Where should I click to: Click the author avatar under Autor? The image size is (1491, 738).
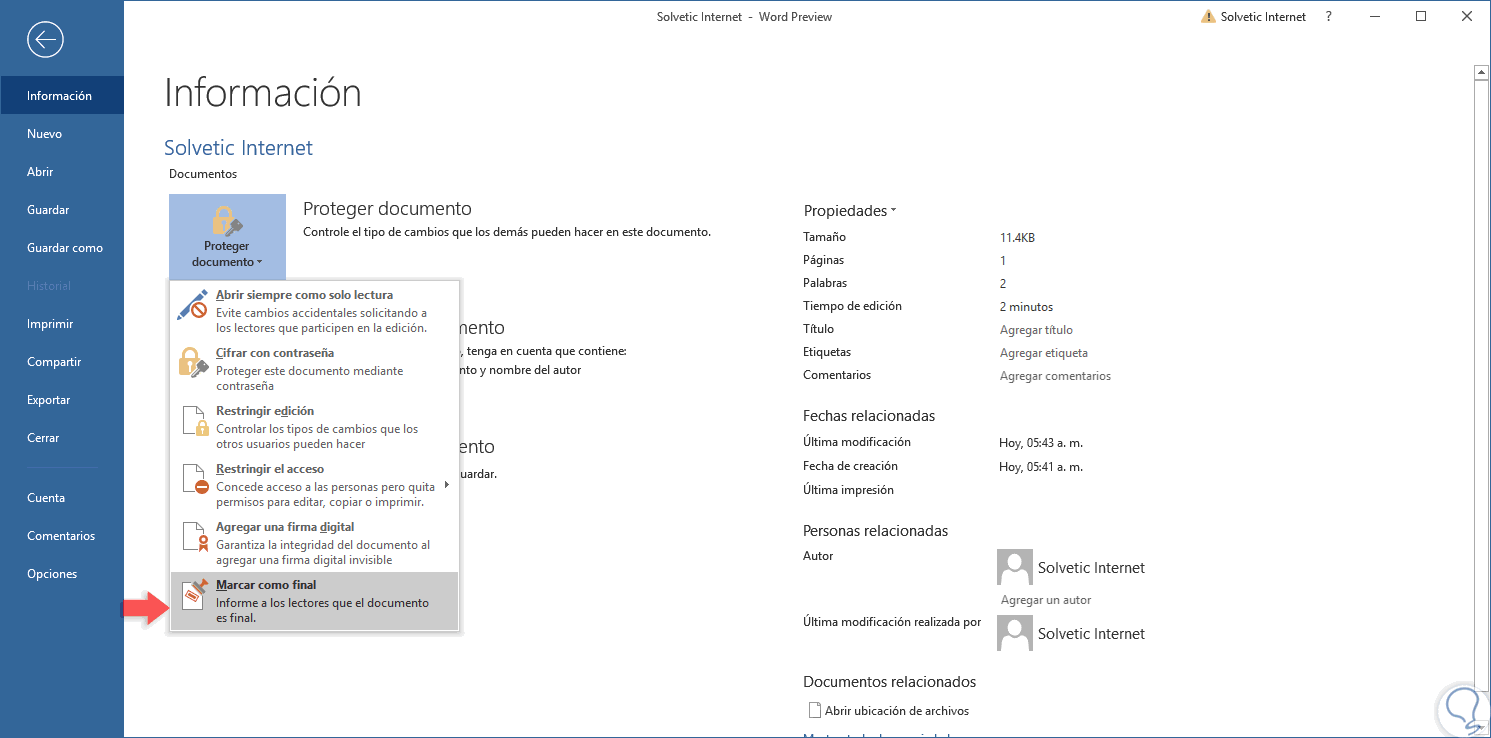1014,567
